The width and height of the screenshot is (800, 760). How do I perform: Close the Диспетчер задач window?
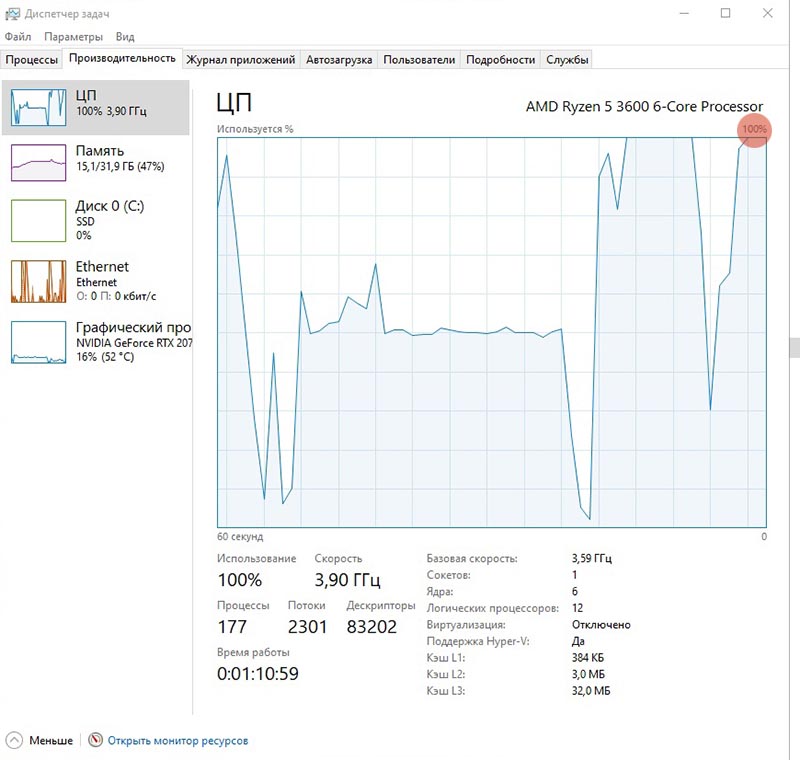767,13
